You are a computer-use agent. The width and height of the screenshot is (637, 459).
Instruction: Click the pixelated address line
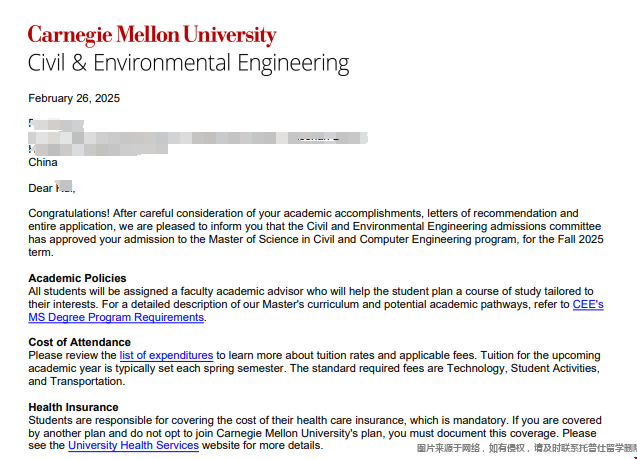coord(198,138)
